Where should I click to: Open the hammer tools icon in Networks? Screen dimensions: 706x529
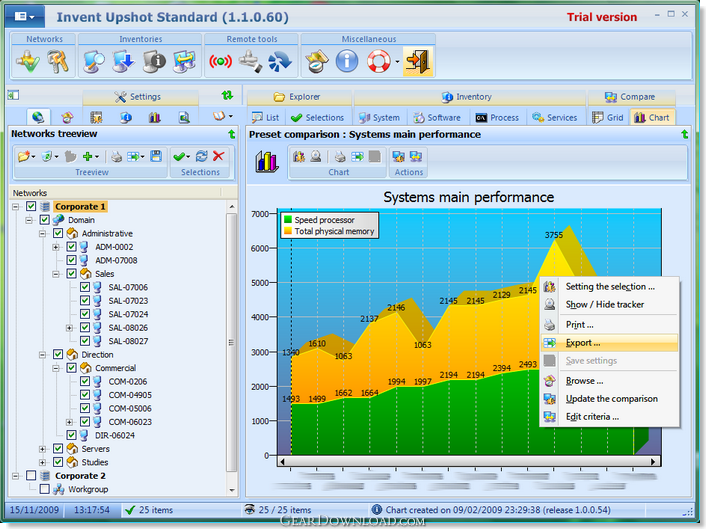[x=59, y=61]
